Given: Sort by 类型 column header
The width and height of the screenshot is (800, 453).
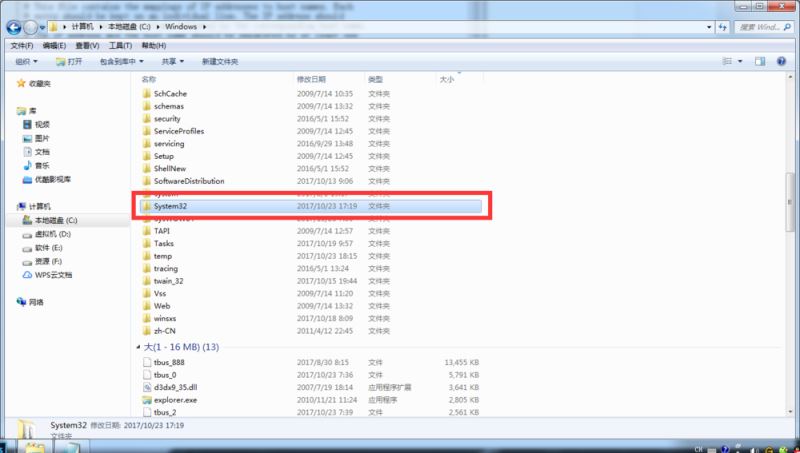Looking at the screenshot, I should (376, 80).
